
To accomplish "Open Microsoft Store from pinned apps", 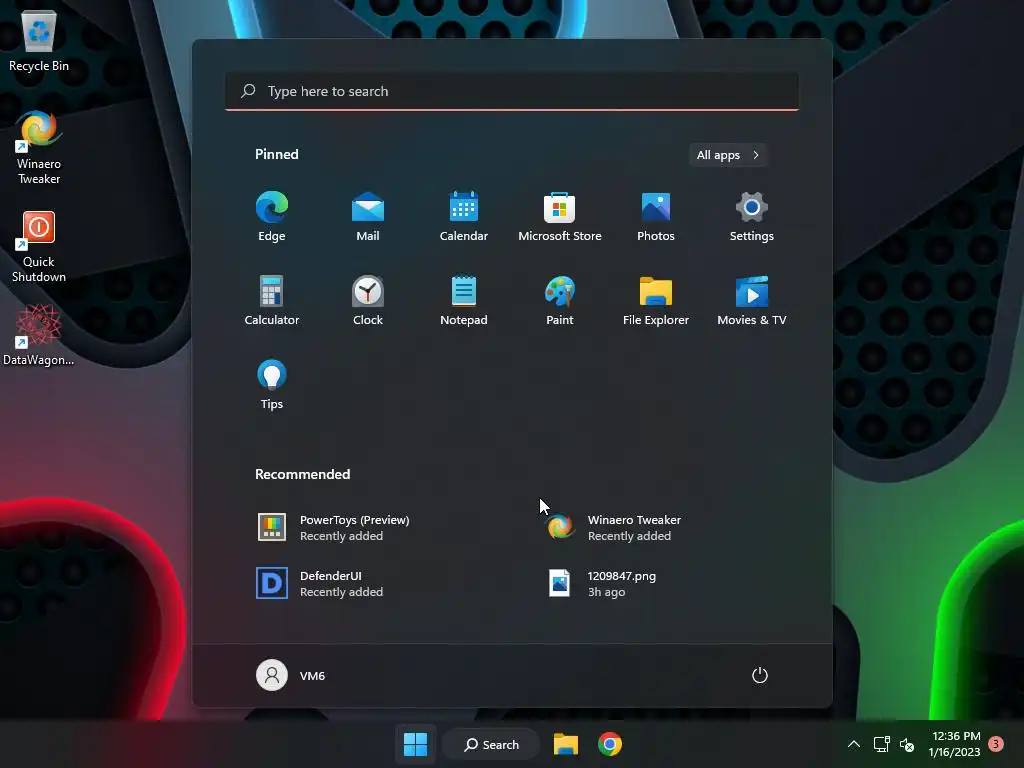I will [560, 217].
